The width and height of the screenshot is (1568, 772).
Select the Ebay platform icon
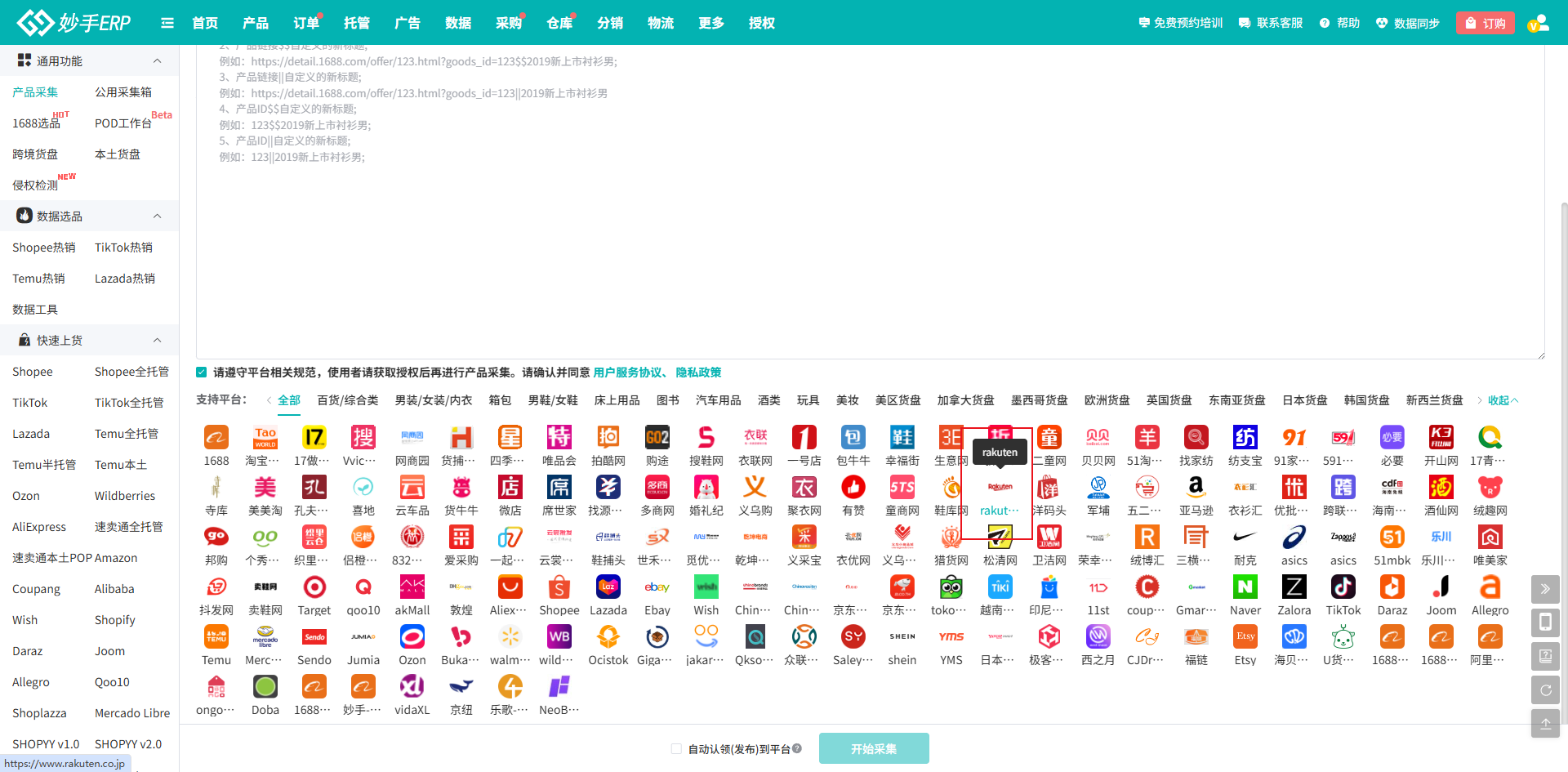(657, 587)
